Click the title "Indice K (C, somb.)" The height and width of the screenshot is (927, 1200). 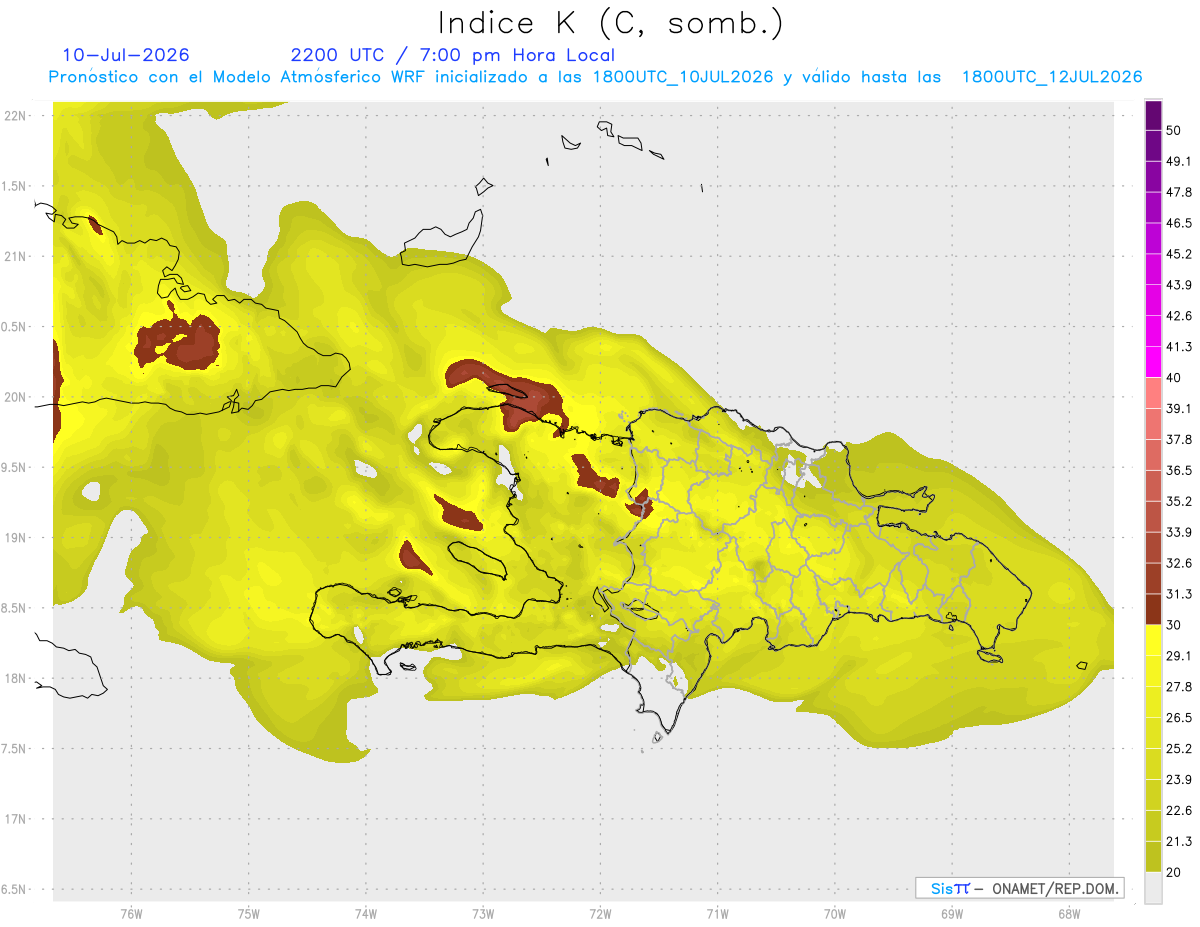610,23
